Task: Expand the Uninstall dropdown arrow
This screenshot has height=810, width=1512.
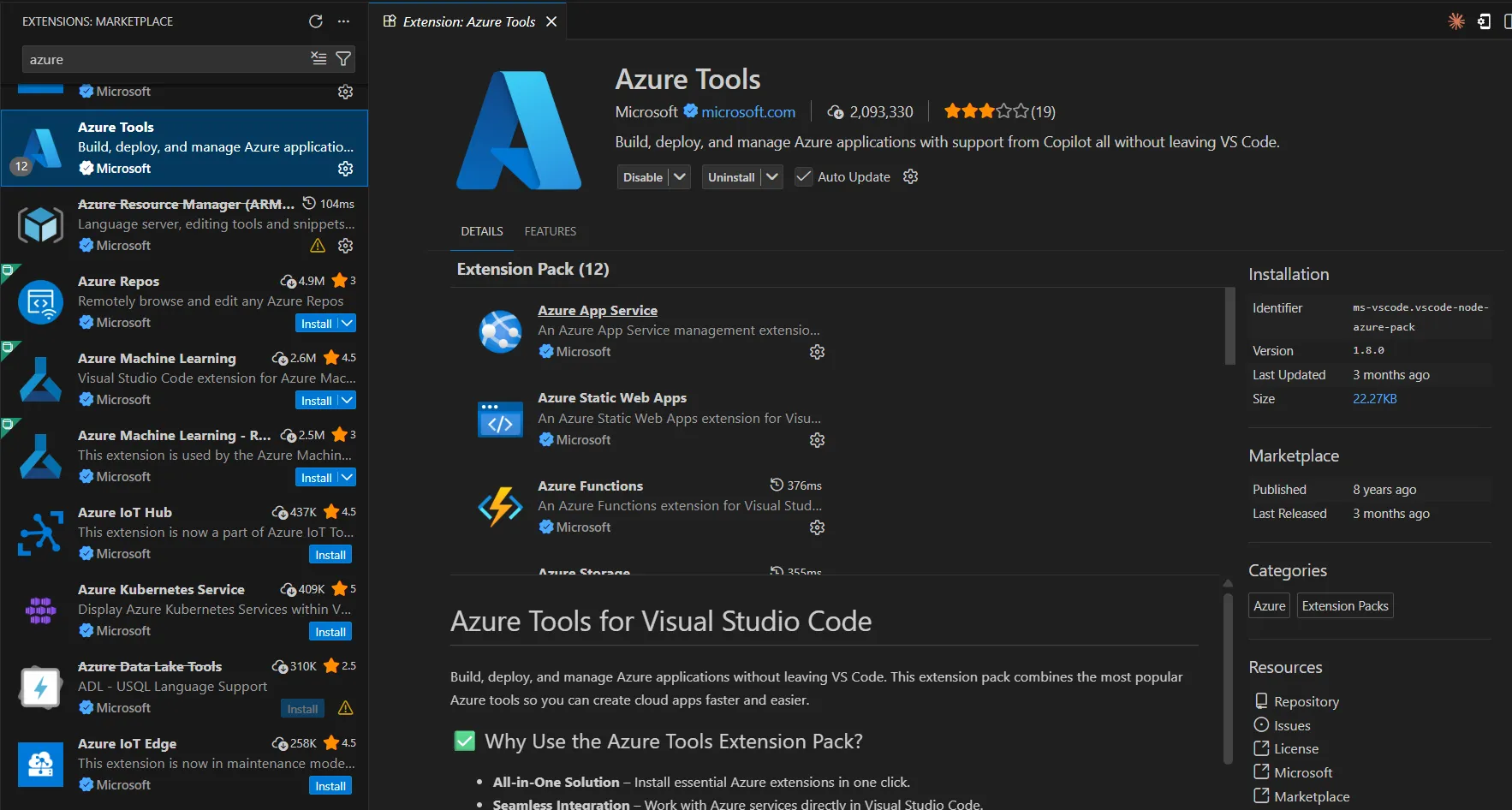Action: [x=771, y=177]
